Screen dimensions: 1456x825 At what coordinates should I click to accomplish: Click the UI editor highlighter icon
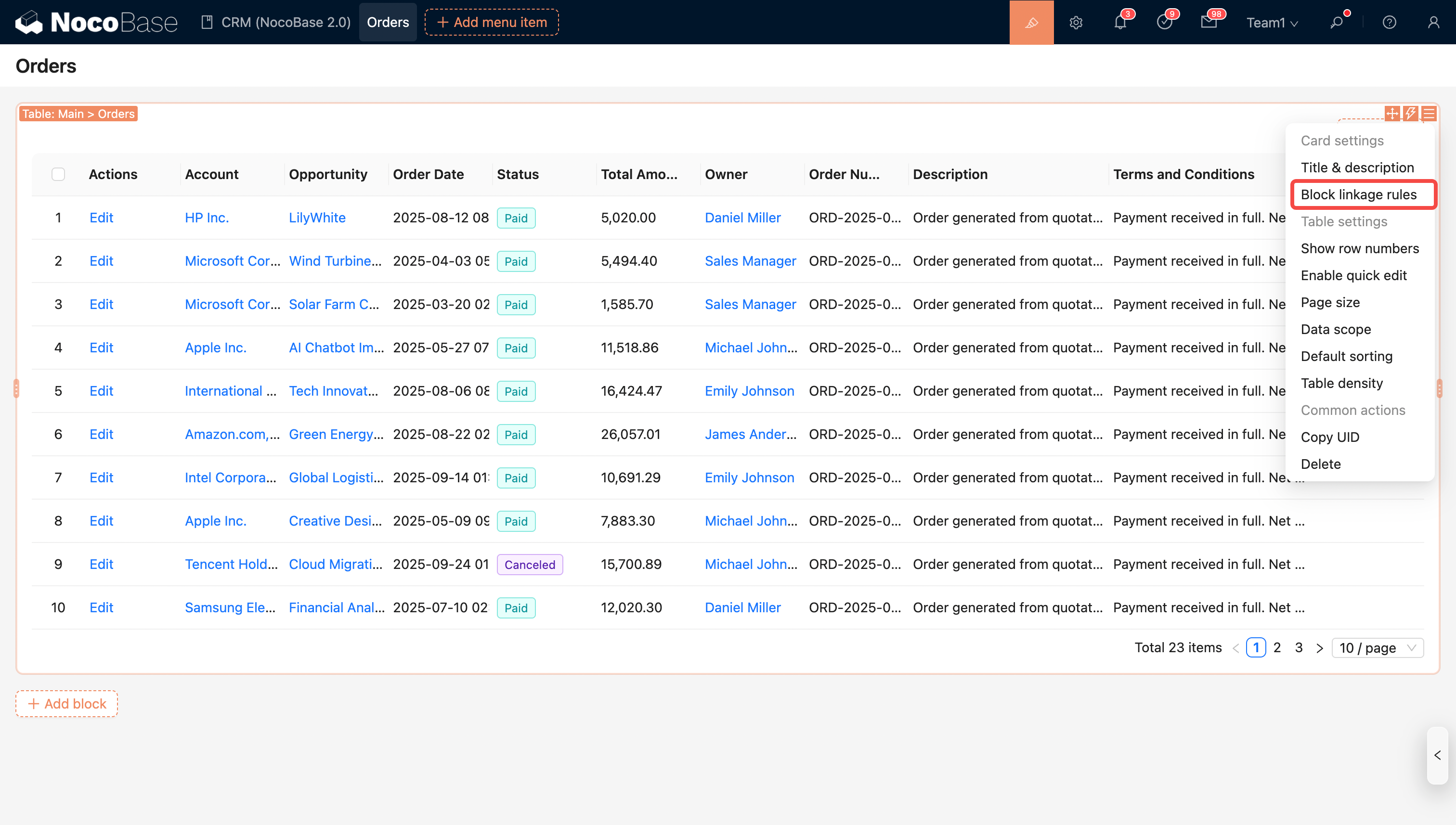[1031, 22]
